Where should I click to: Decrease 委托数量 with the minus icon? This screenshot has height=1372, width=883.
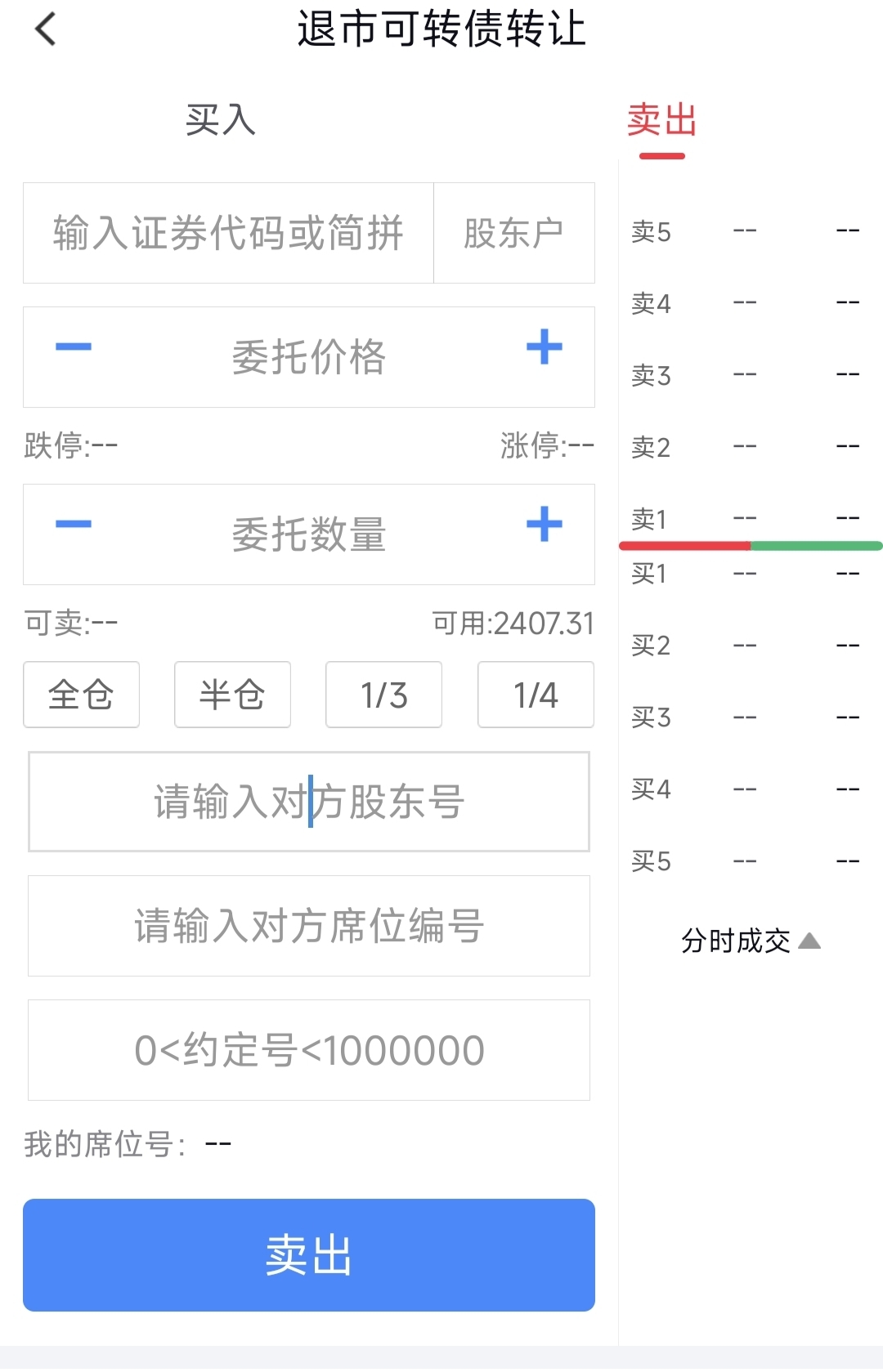[x=74, y=525]
